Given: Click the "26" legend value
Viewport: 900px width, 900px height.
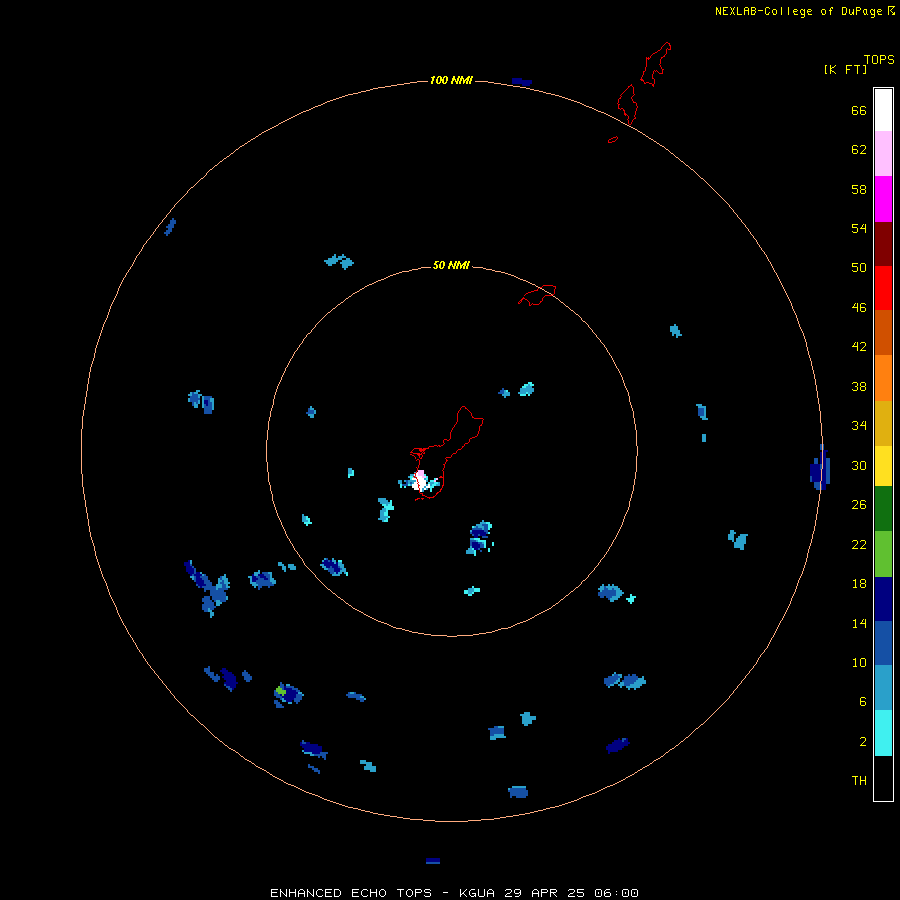Looking at the screenshot, I should click(859, 505).
